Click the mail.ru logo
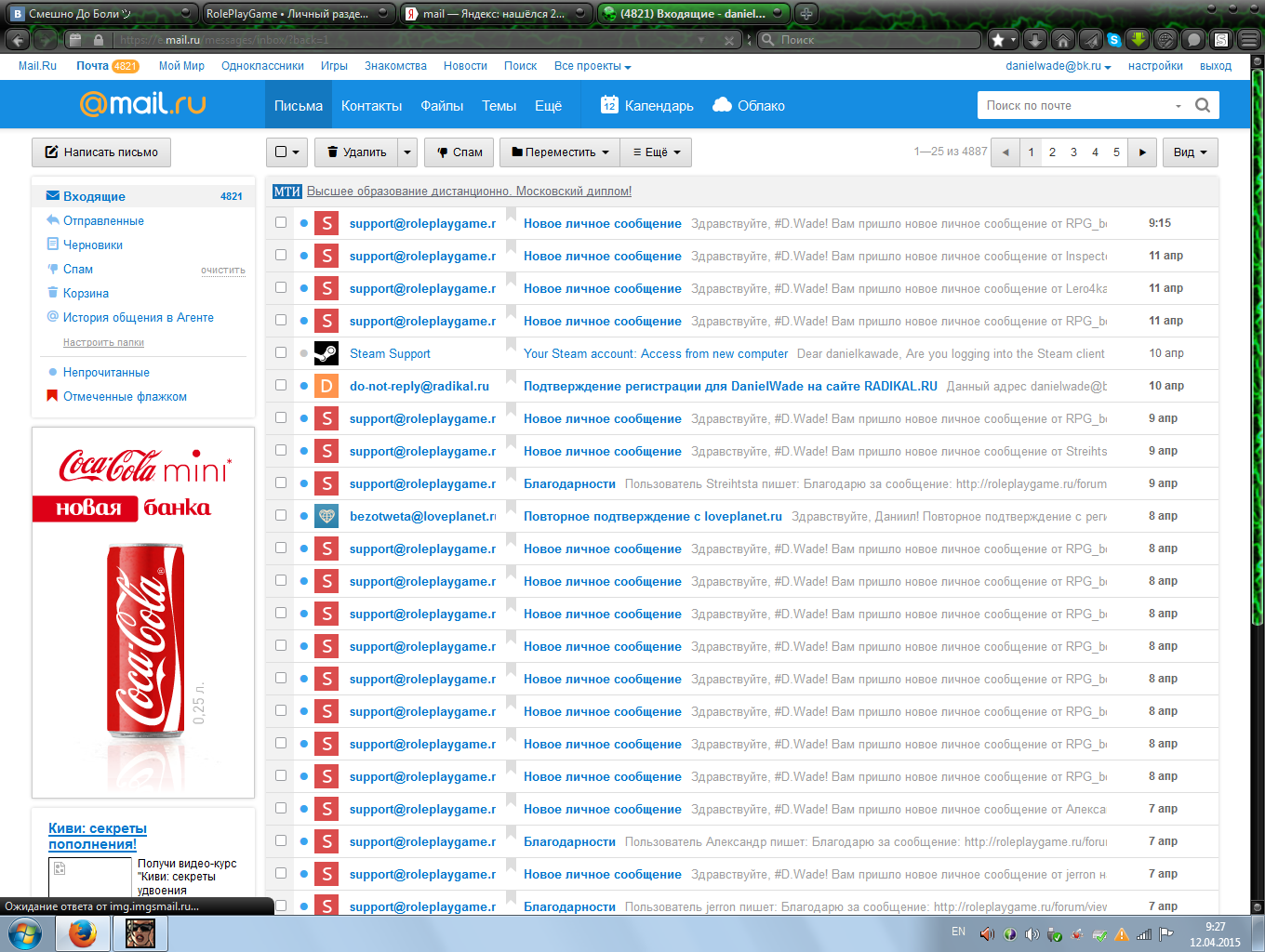 coord(143,104)
